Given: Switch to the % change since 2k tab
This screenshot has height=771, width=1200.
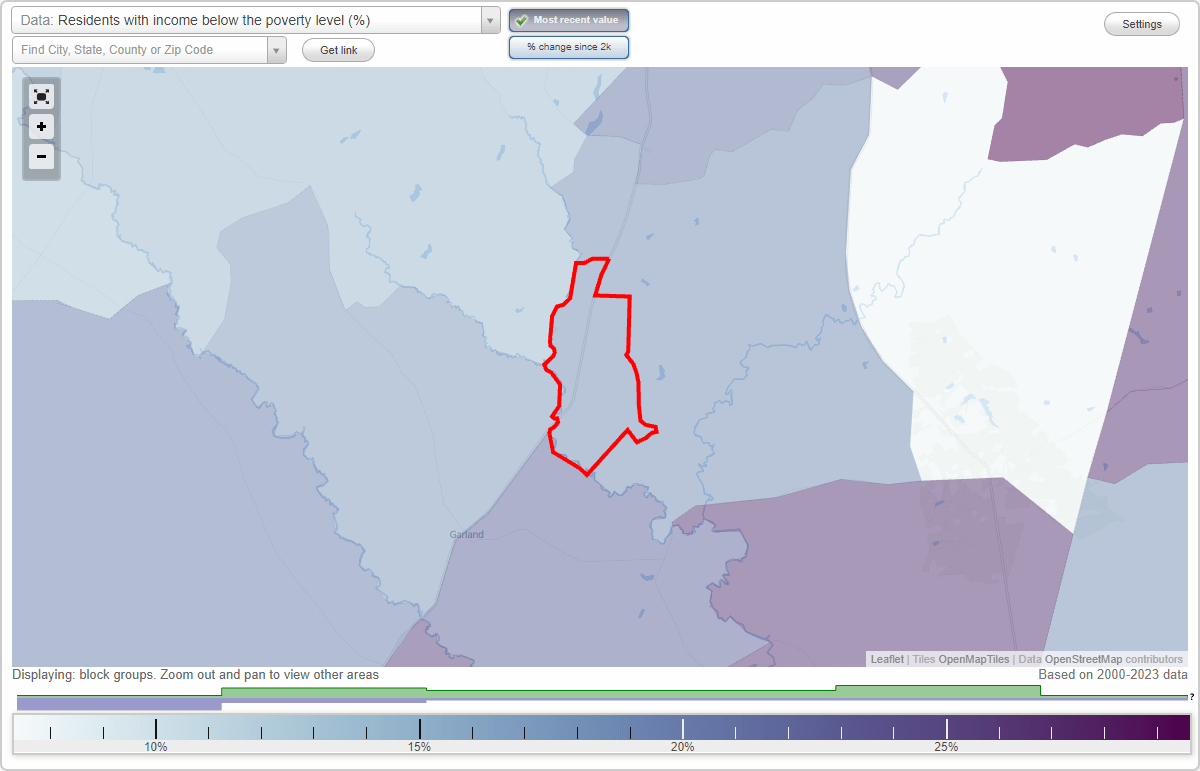Looking at the screenshot, I should 568,46.
